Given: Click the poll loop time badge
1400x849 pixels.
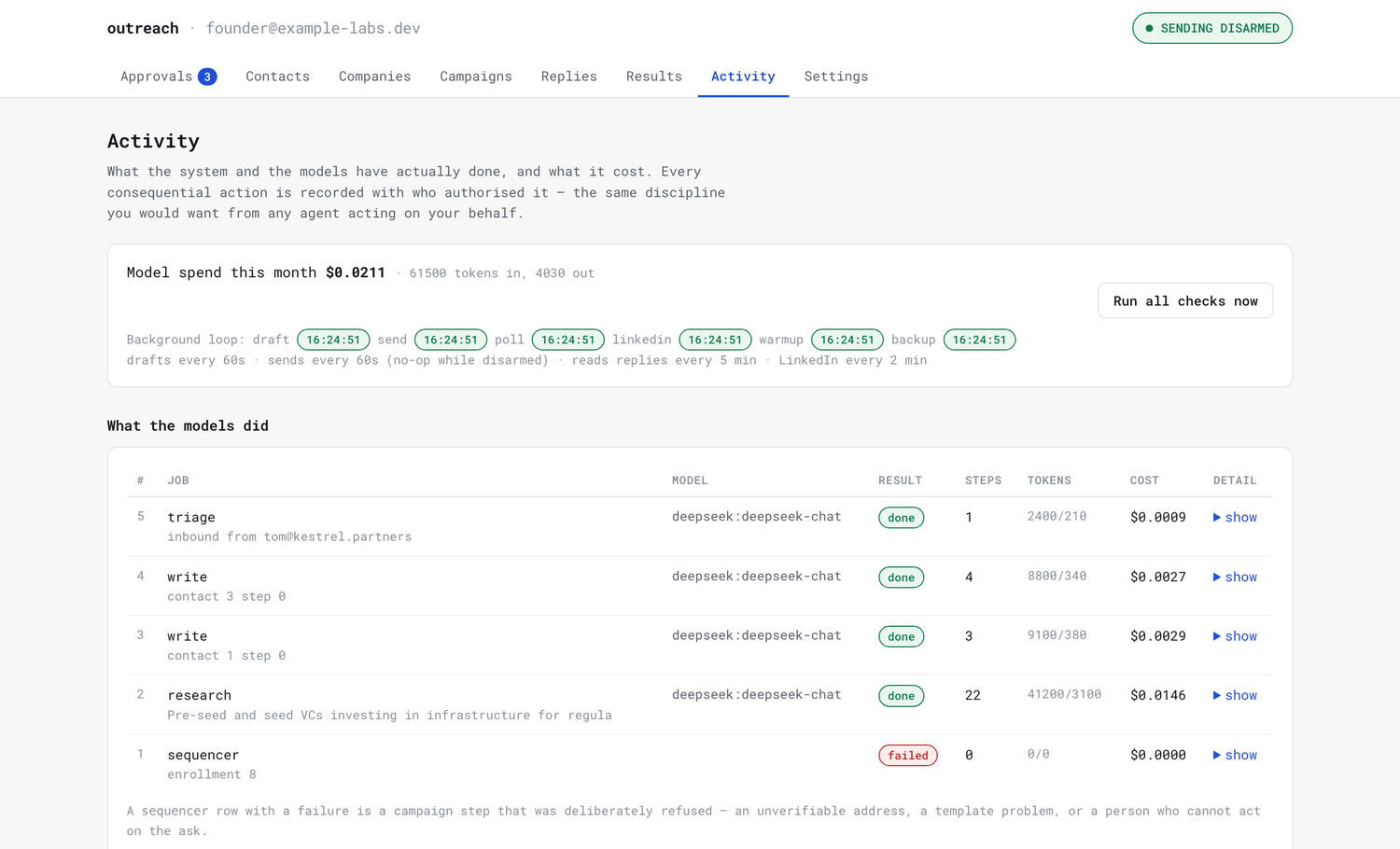Looking at the screenshot, I should pyautogui.click(x=568, y=340).
